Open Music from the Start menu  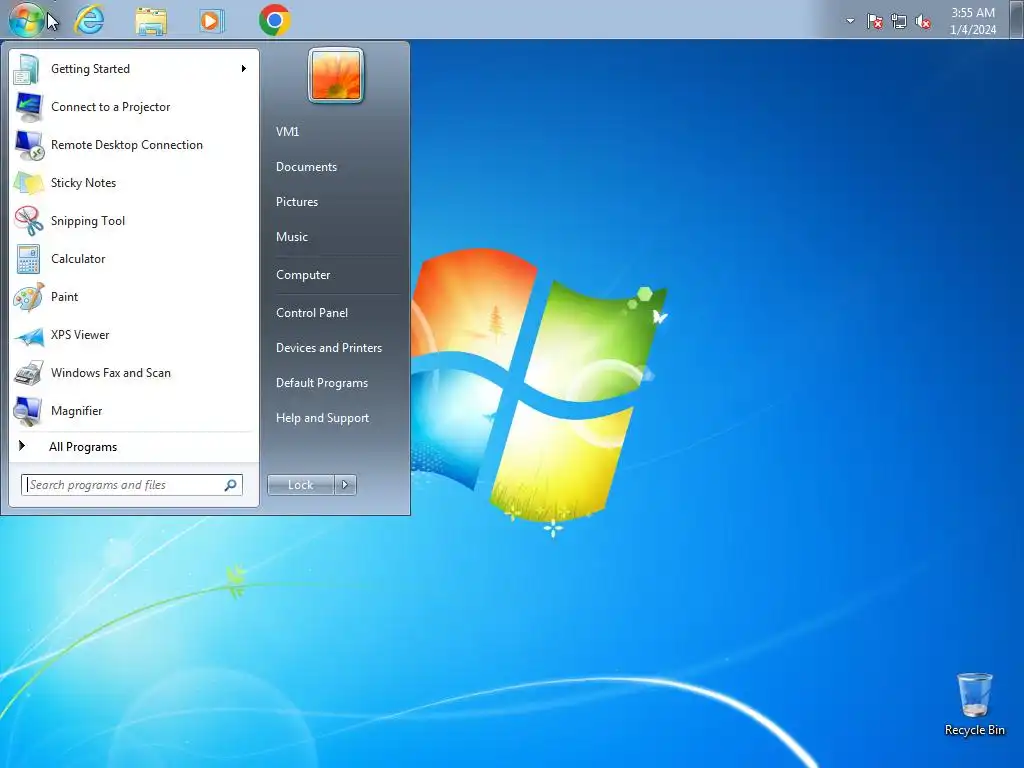(291, 236)
